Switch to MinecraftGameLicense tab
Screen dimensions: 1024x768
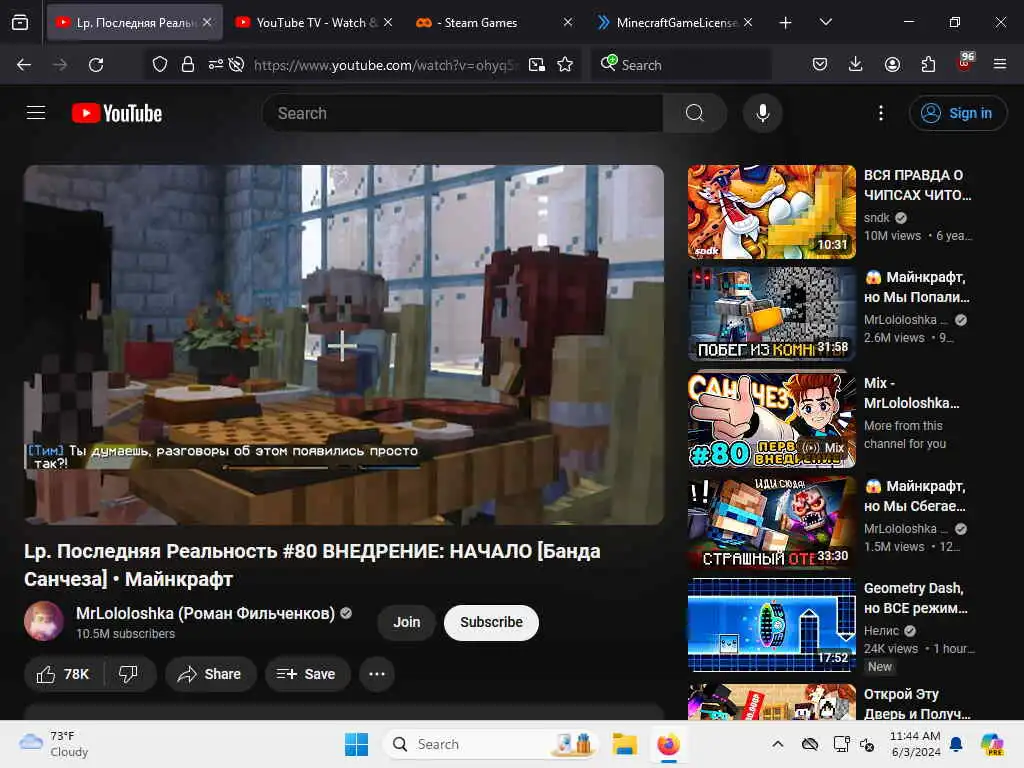tap(674, 22)
